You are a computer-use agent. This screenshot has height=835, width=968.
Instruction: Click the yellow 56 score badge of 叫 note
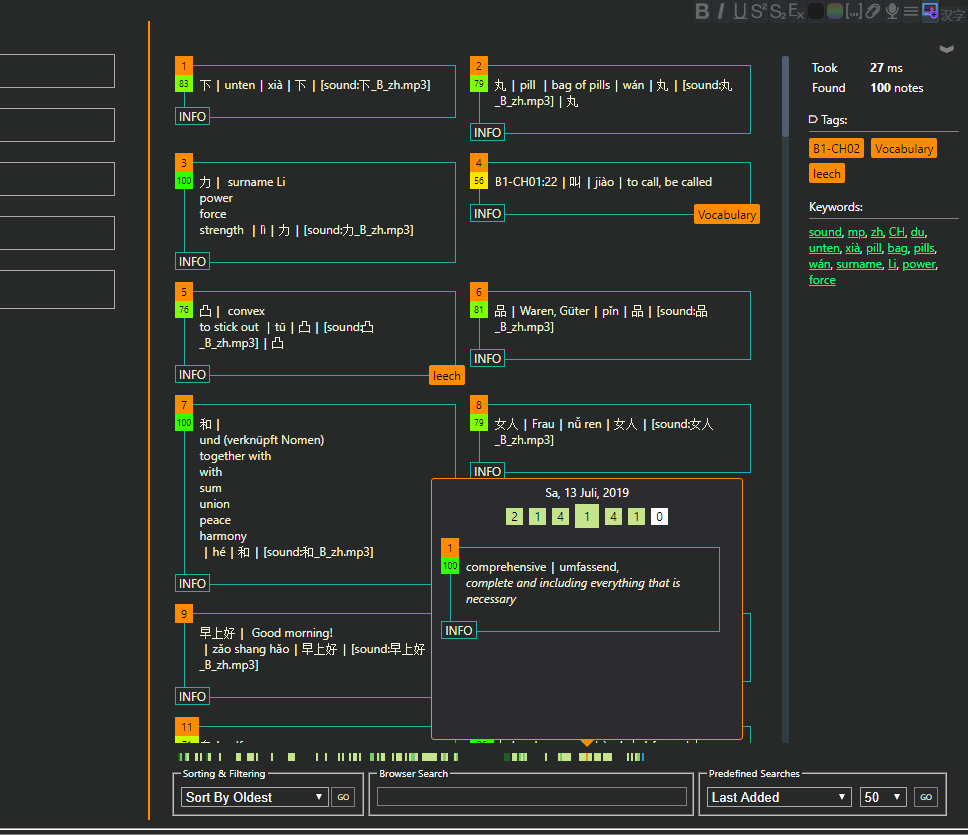[x=479, y=181]
